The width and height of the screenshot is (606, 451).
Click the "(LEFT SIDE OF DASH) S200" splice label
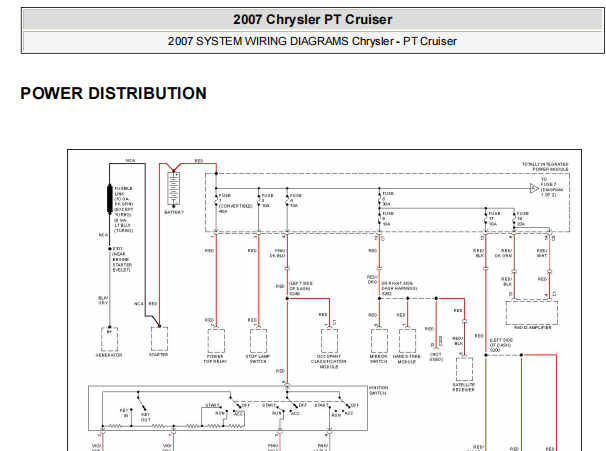point(501,345)
